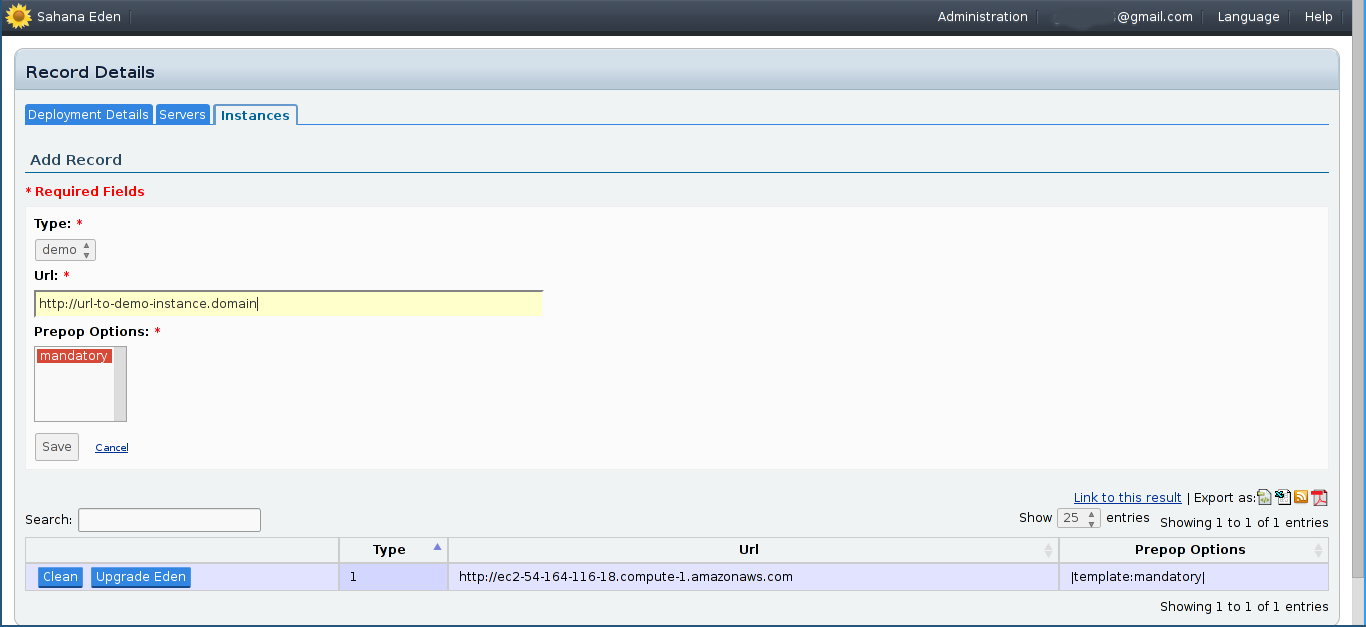Export results as XML

[x=1265, y=497]
